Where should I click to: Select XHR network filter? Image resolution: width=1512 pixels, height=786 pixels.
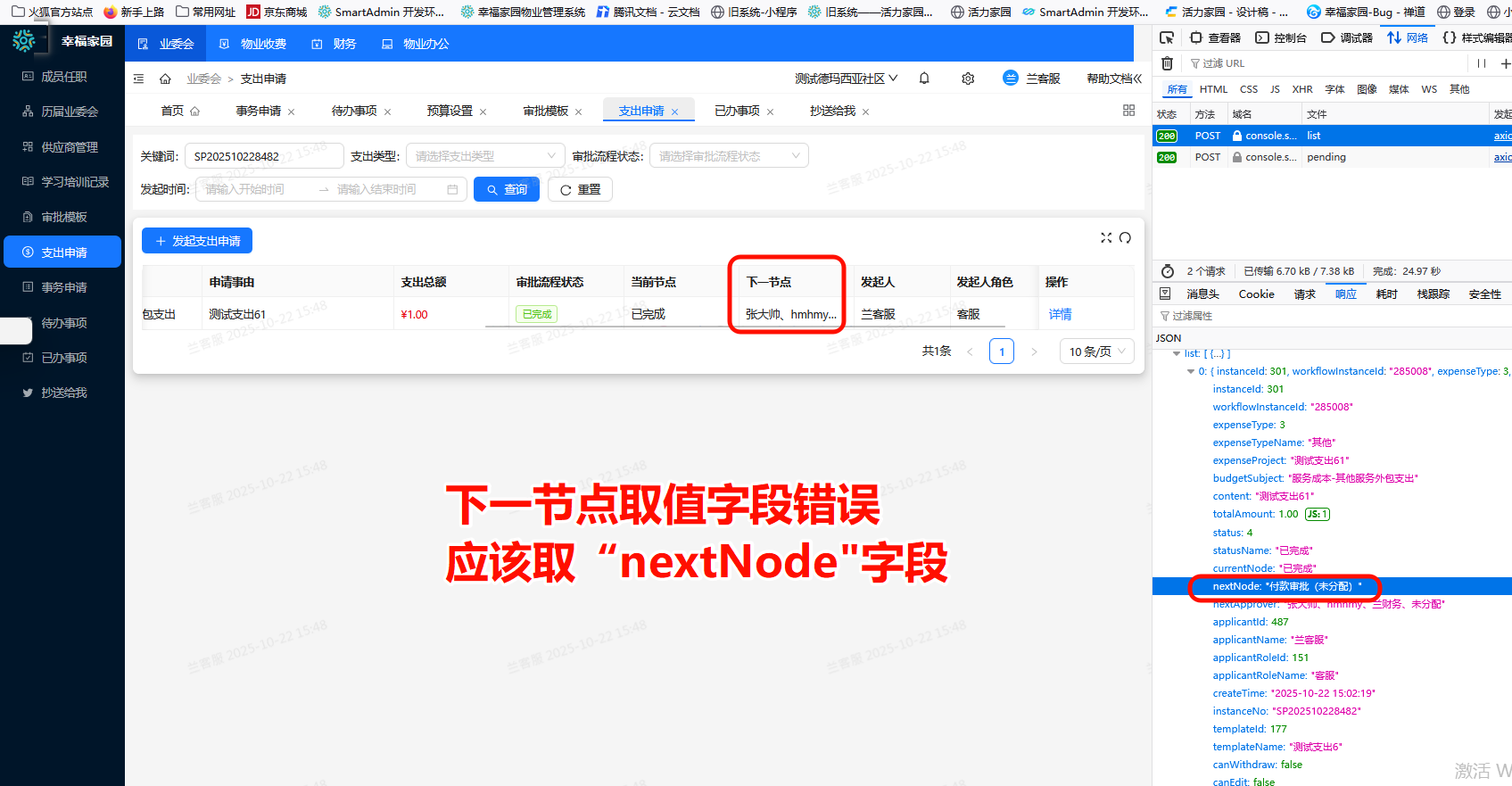point(1302,89)
